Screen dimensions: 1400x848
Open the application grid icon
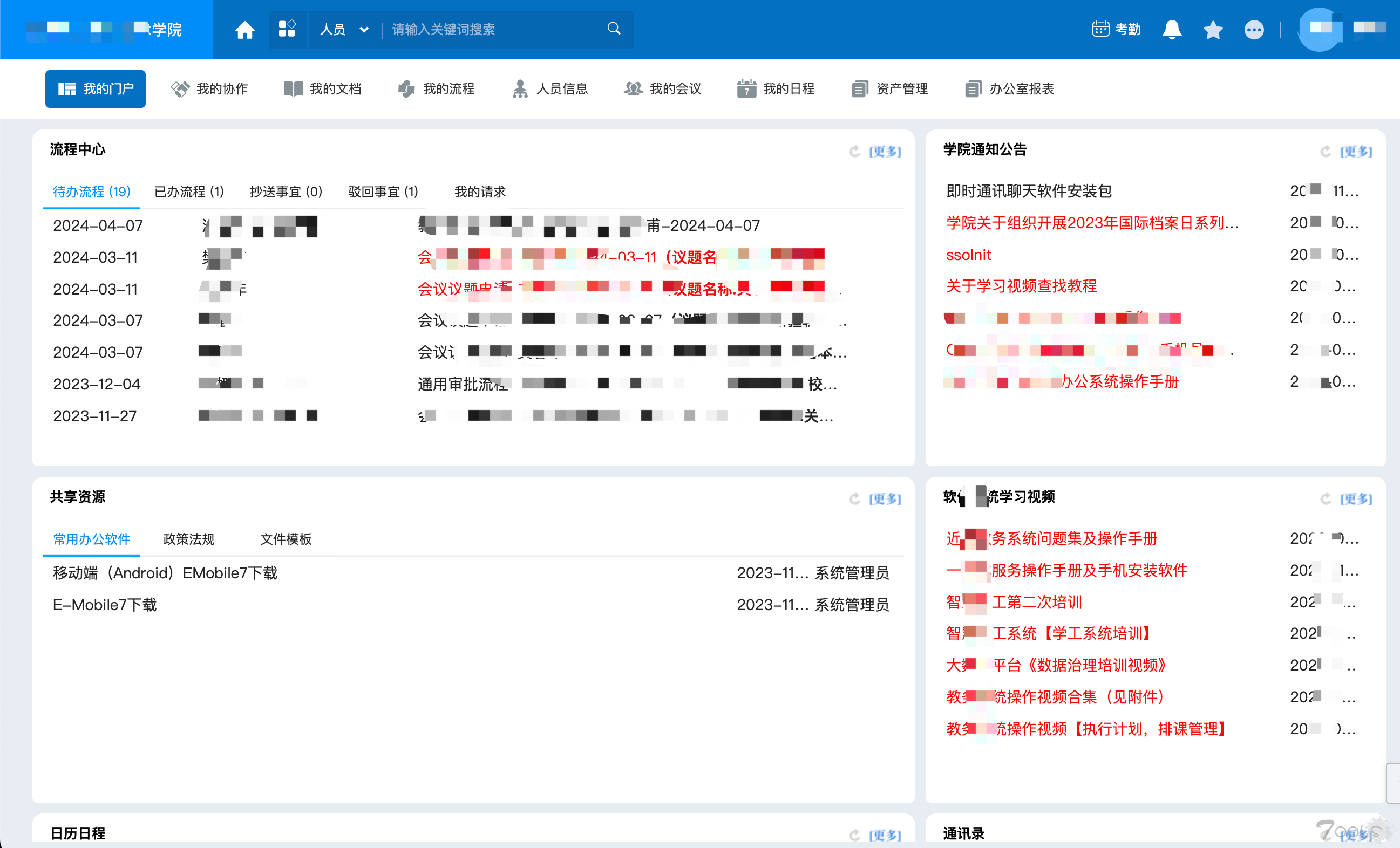tap(287, 29)
